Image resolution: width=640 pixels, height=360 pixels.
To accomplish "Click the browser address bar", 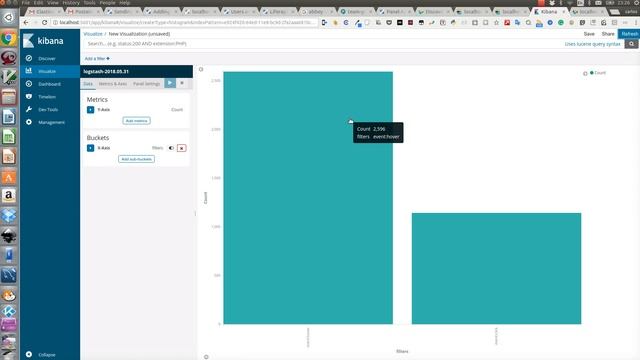I will pos(186,22).
